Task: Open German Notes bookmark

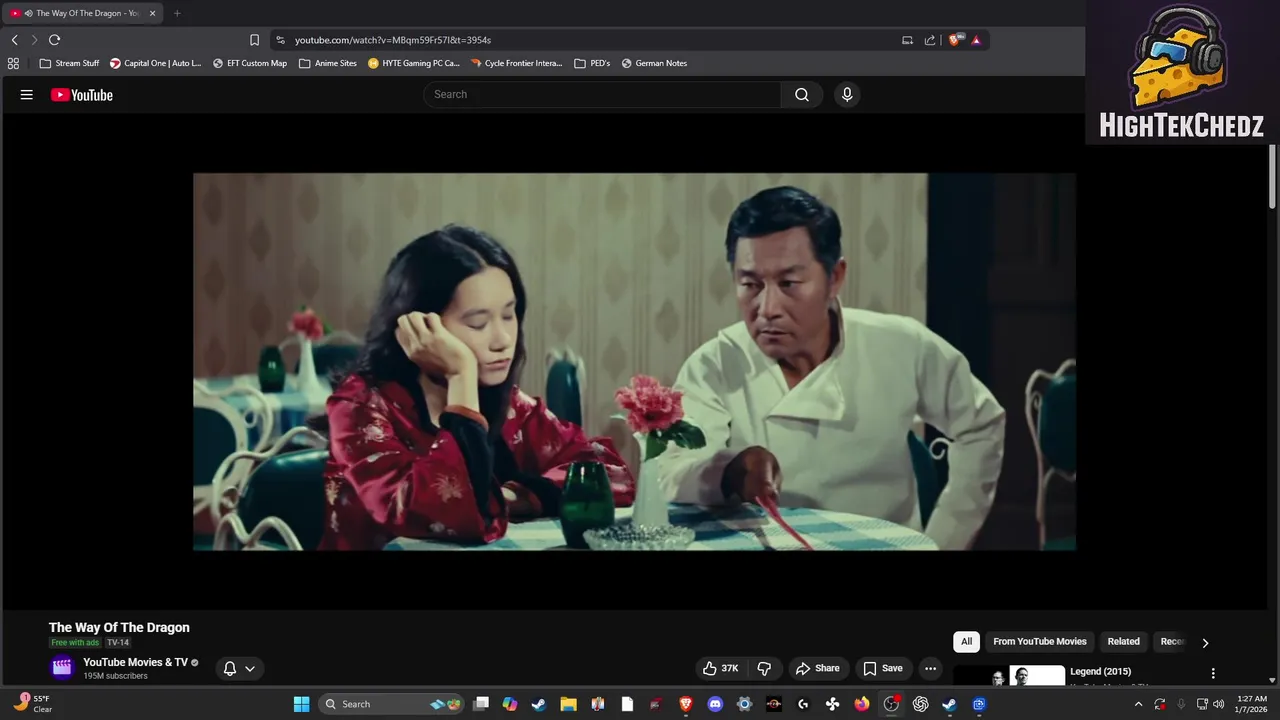Action: click(x=654, y=63)
